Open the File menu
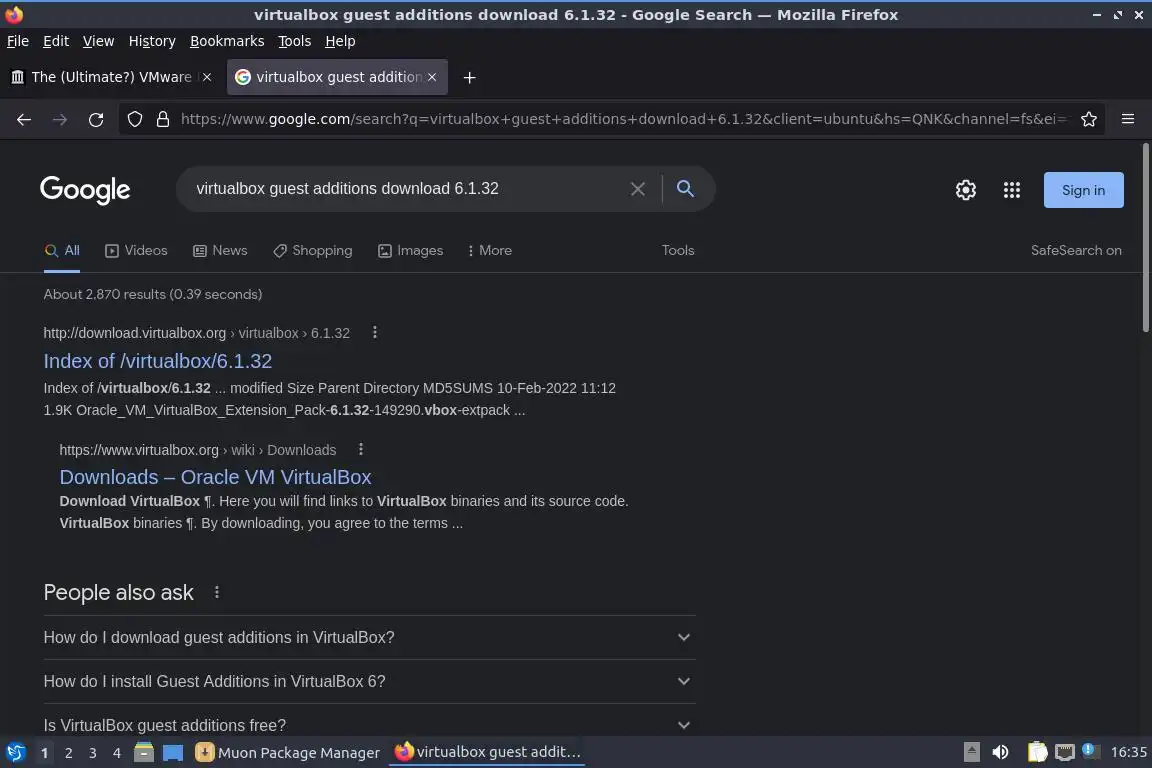The image size is (1152, 768). tap(18, 41)
